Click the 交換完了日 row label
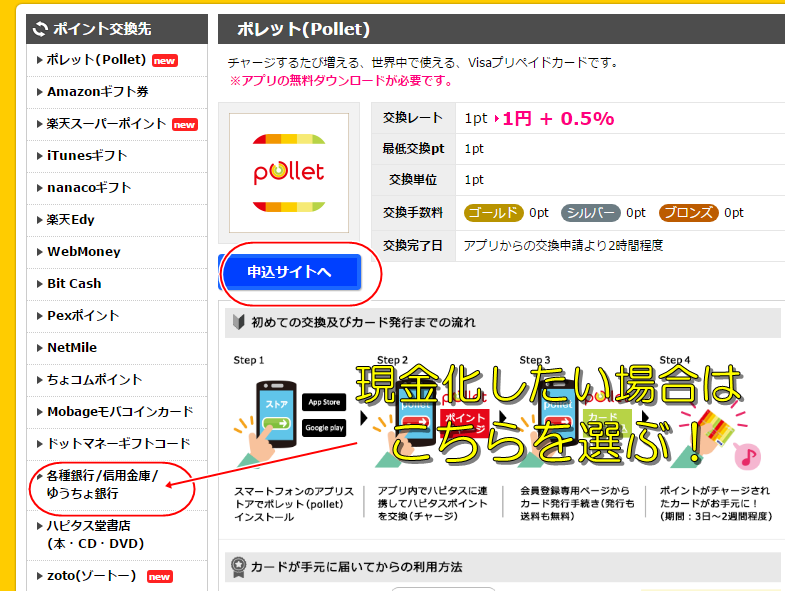 point(413,245)
